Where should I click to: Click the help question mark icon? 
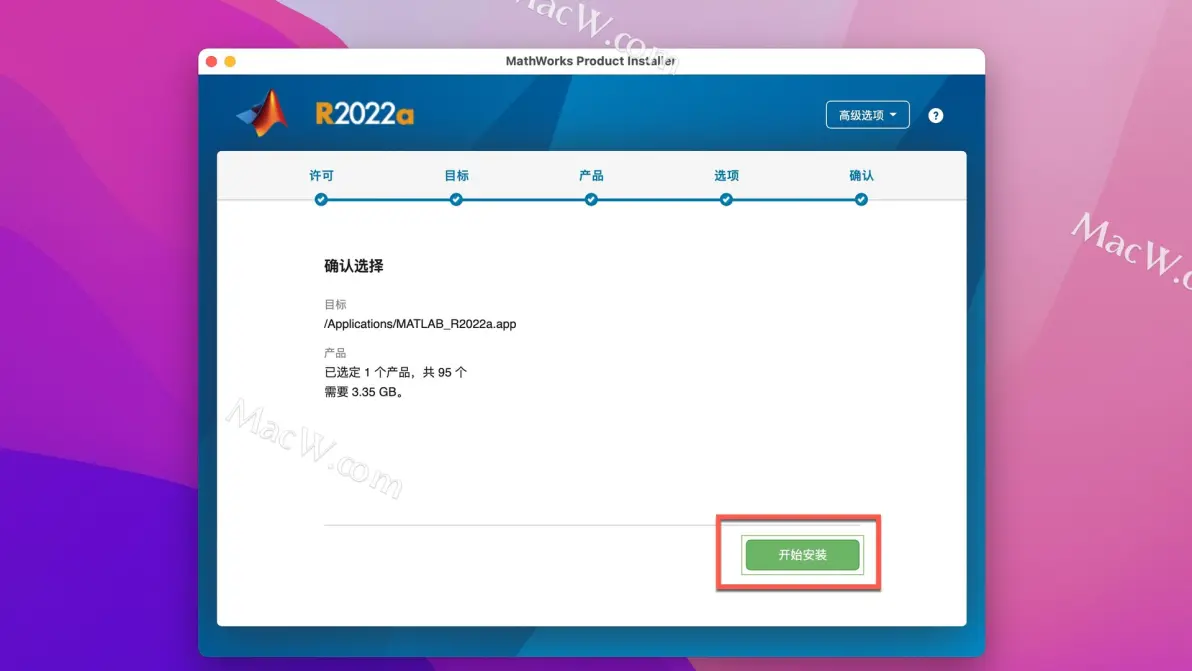pos(935,116)
